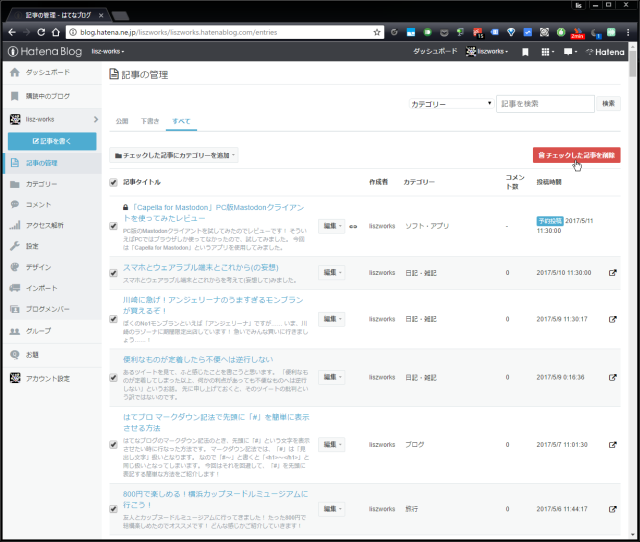The width and height of the screenshot is (640, 542).
Task: Click the Hatena Blog logo
Action: [45, 51]
